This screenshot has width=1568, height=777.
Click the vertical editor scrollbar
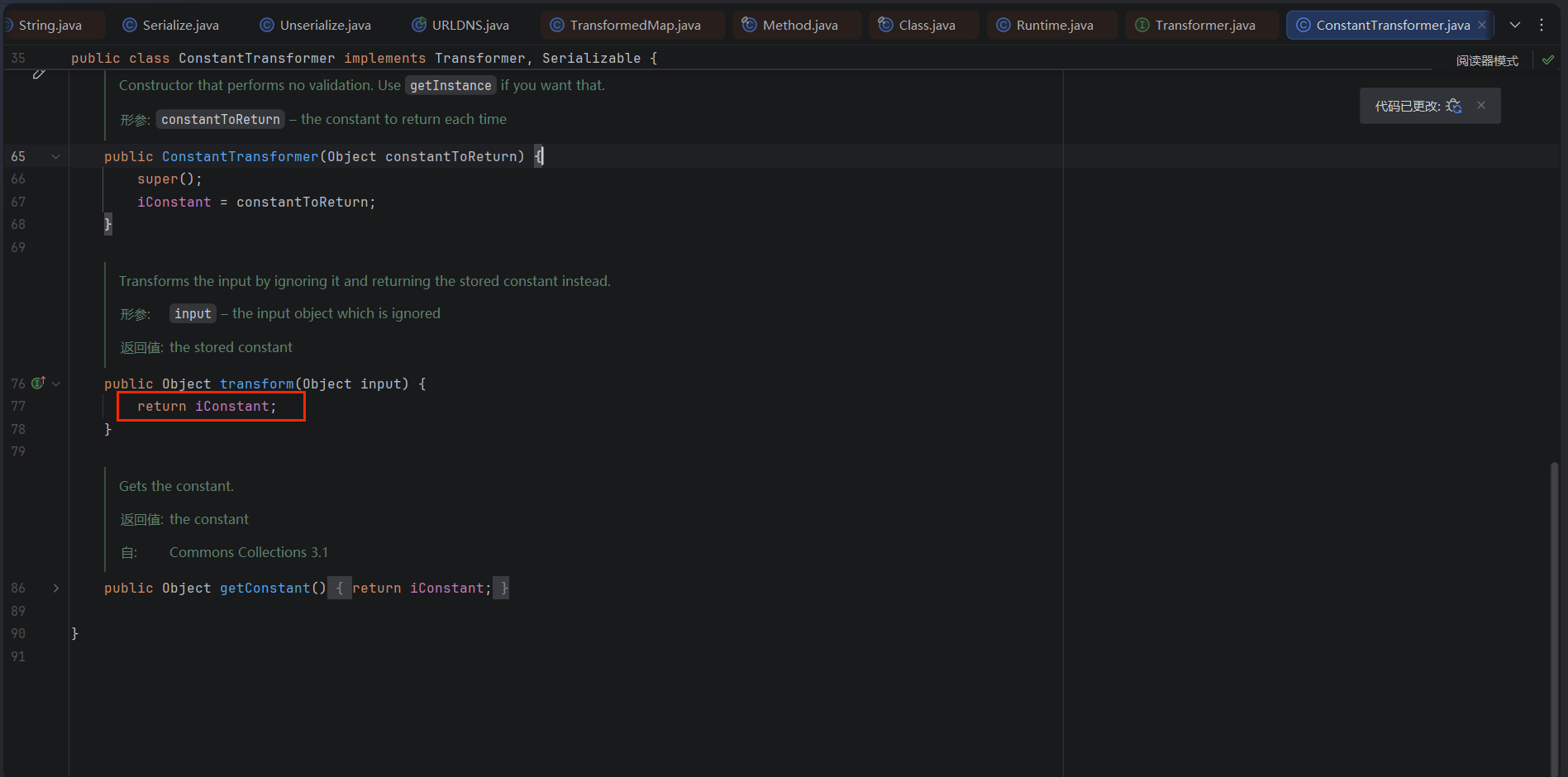(1554, 620)
